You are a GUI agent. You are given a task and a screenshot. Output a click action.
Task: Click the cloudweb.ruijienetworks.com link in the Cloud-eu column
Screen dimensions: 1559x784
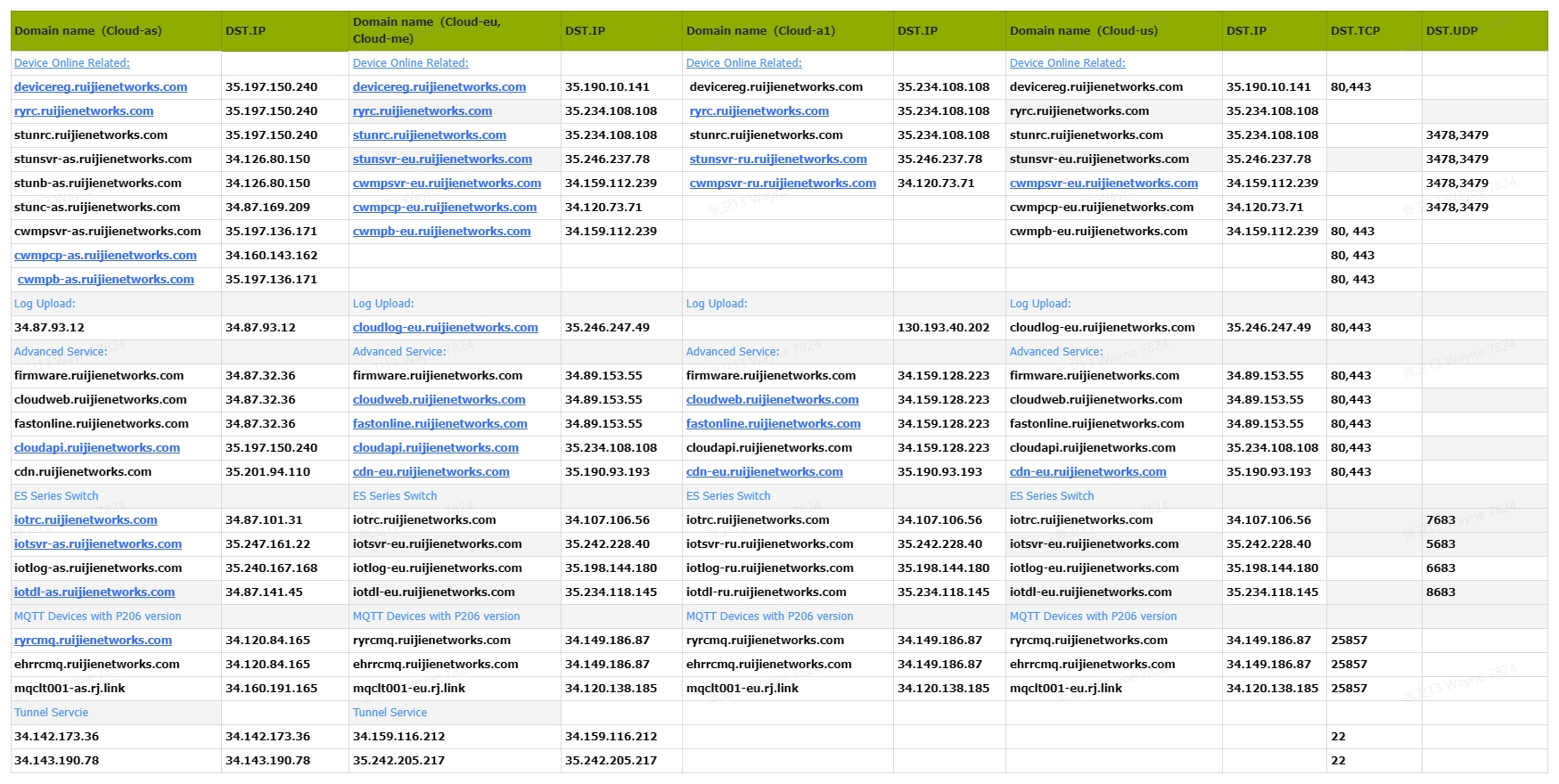pos(439,400)
